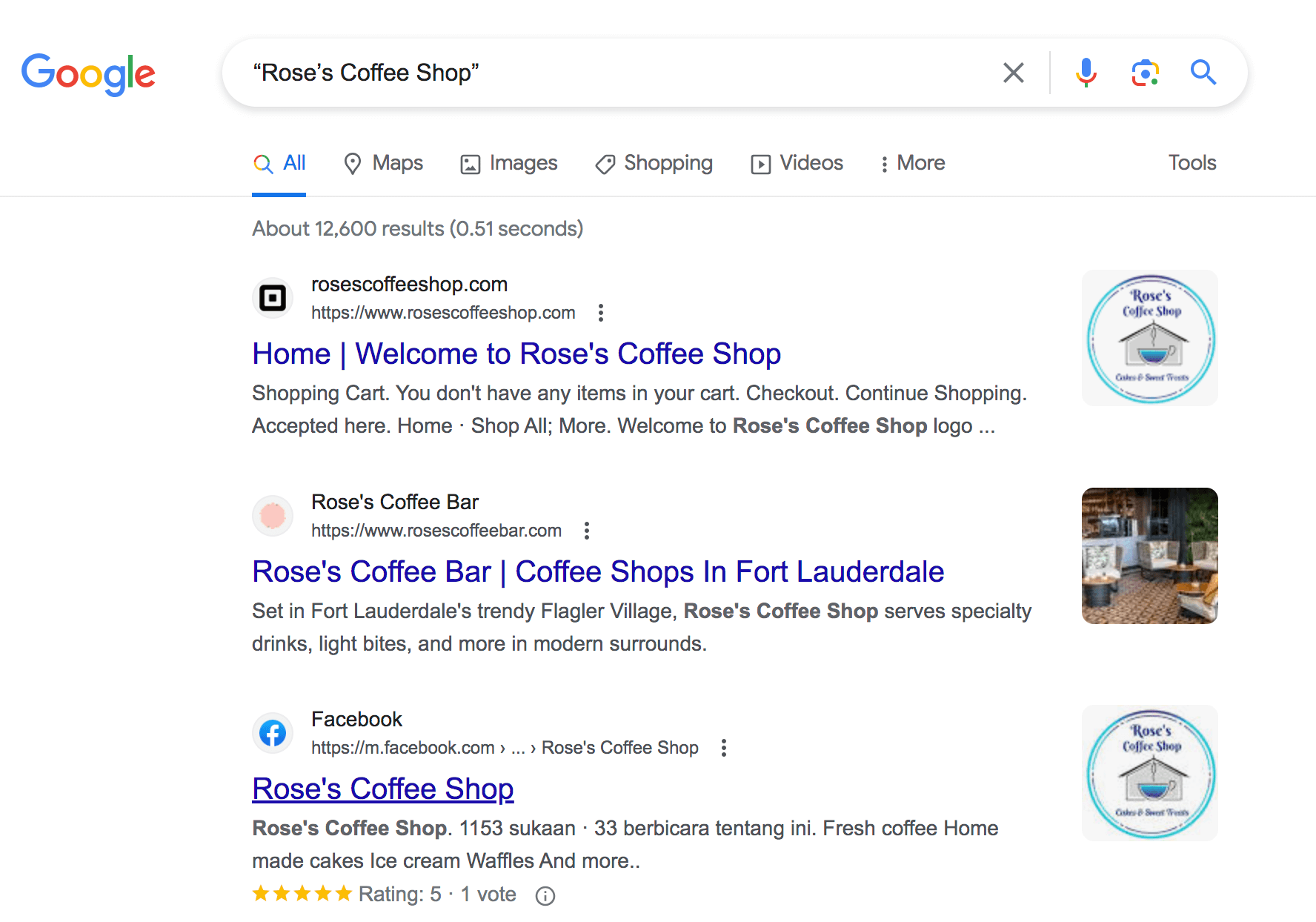This screenshot has width=1316, height=922.
Task: Click the rosescoffeeshop.com site favicon
Action: 272,298
